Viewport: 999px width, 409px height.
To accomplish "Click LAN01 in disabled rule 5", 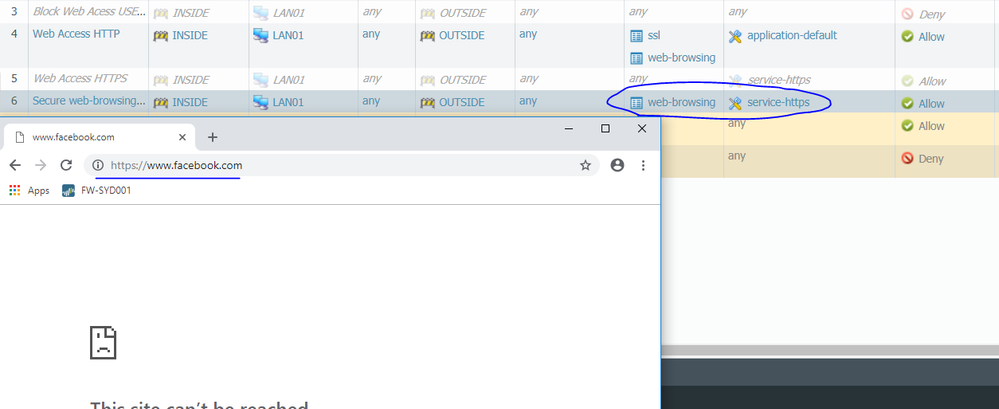I will 288,80.
